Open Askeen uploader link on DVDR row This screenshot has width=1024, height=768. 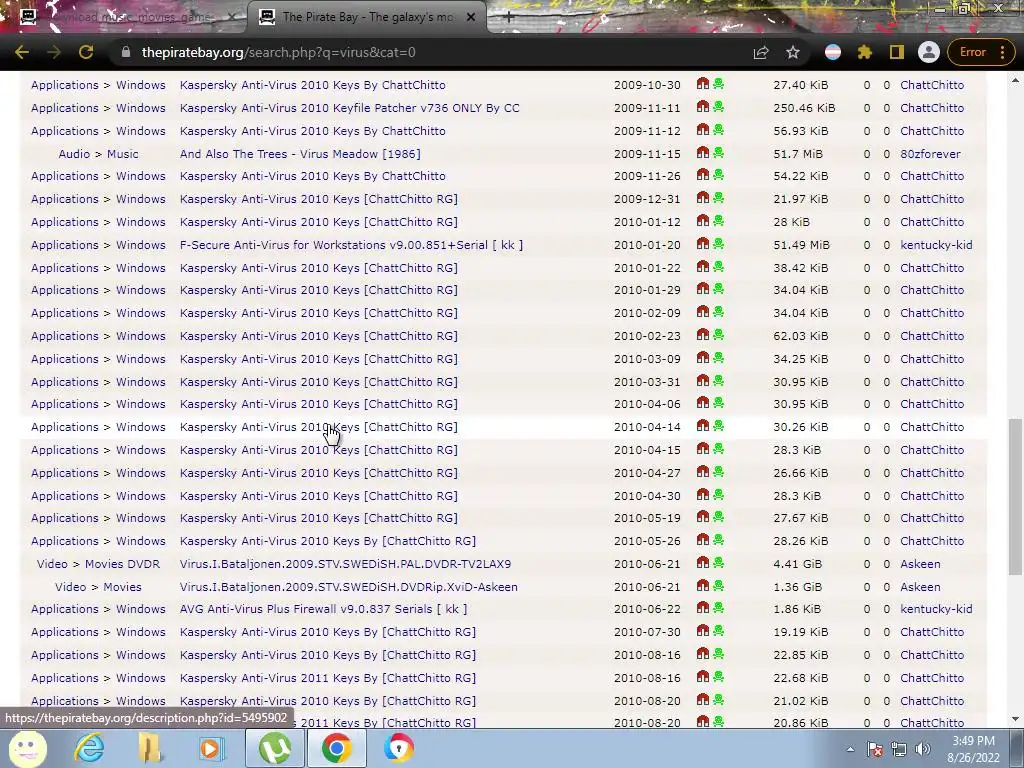pos(920,564)
